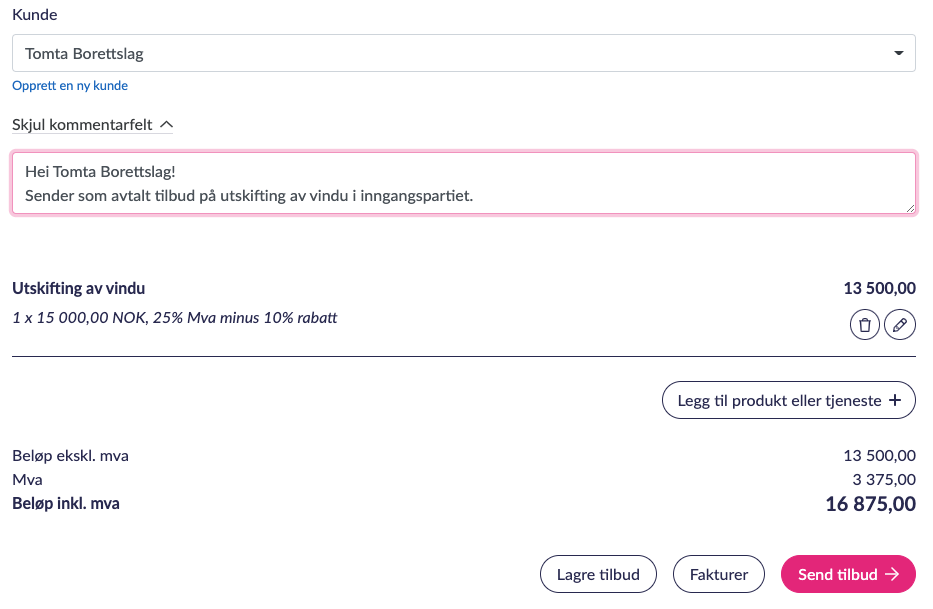Click the chevron beside Skjul kommentarfelt
Viewport: 933px width, 609px height.
click(x=167, y=125)
